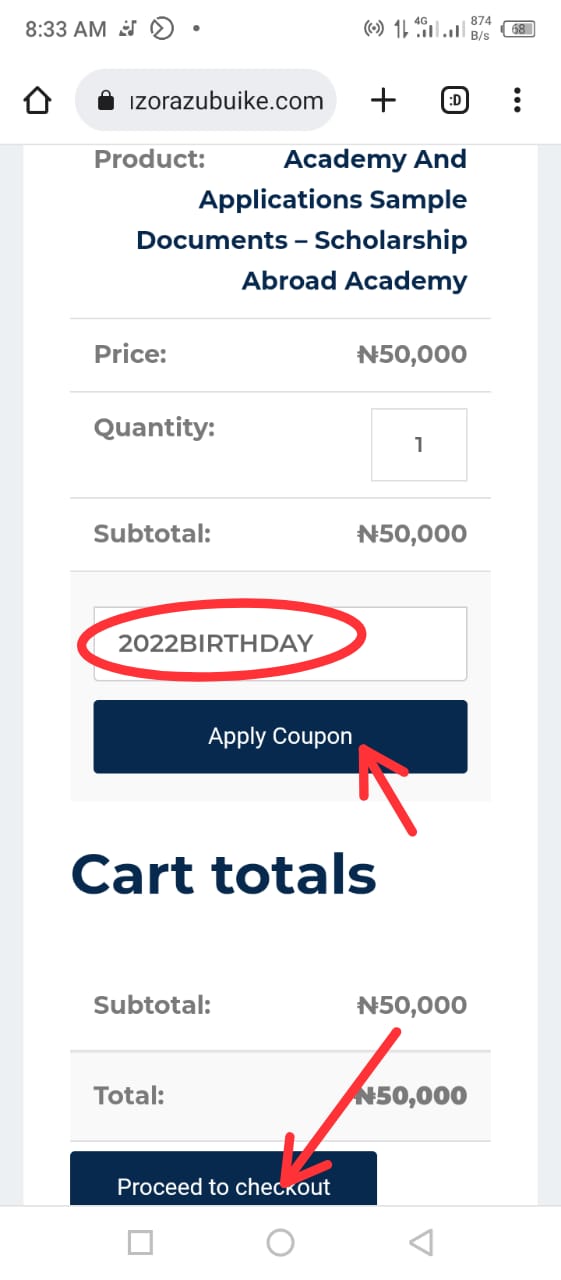Click the Apply Coupon button
This screenshot has width=561, height=1280.
[x=280, y=737]
